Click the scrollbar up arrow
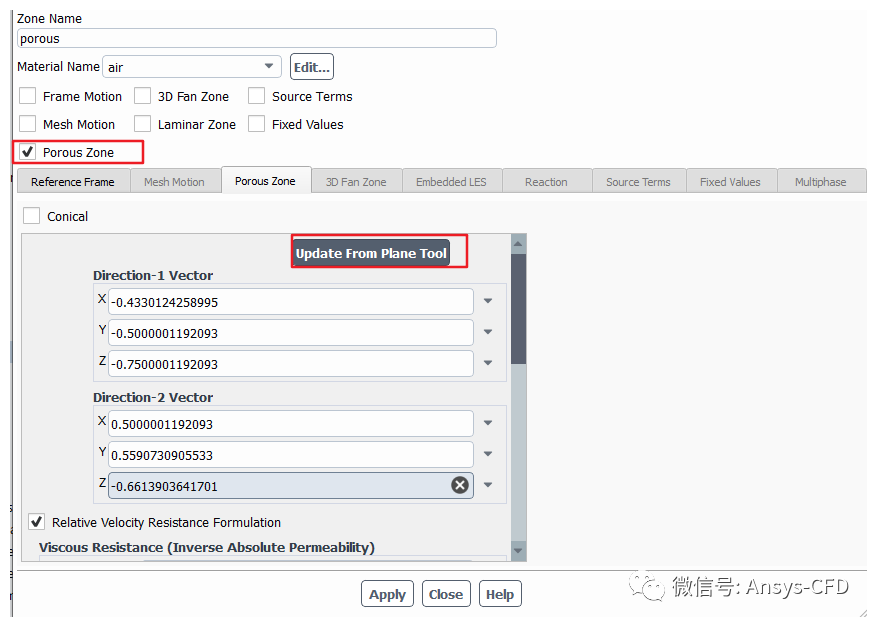Screen dimensions: 877x627 [x=518, y=244]
